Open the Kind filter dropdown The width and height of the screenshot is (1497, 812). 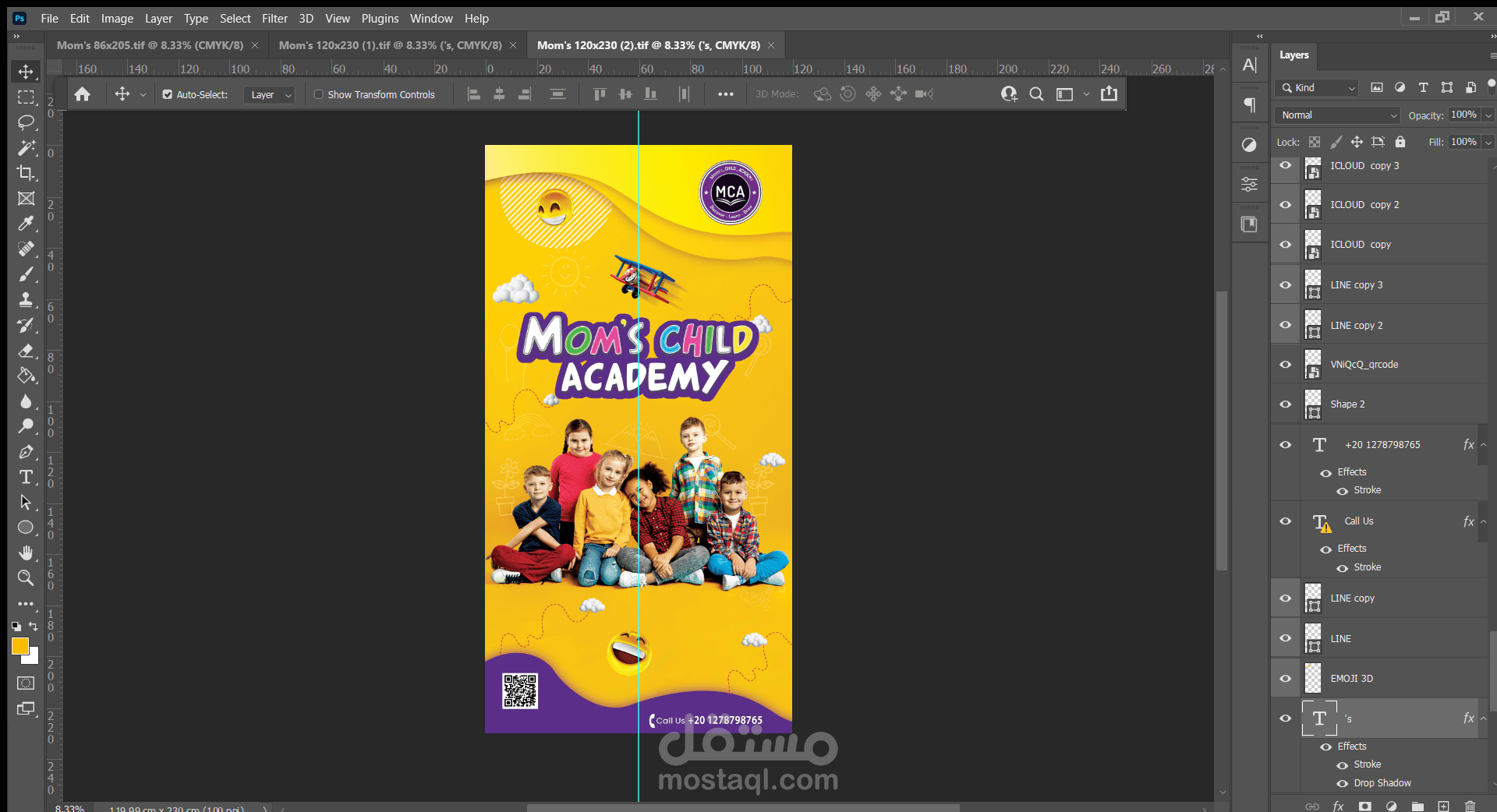click(1318, 88)
